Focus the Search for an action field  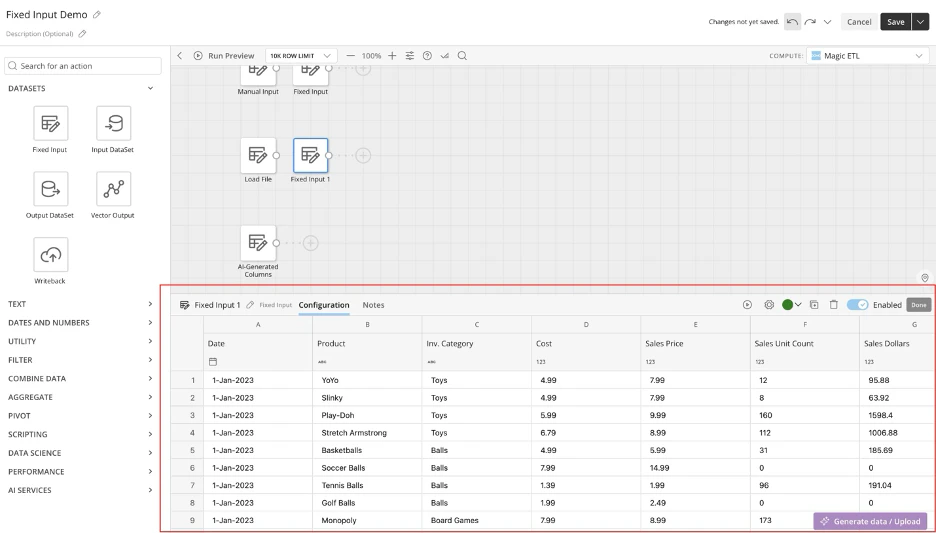pos(83,66)
